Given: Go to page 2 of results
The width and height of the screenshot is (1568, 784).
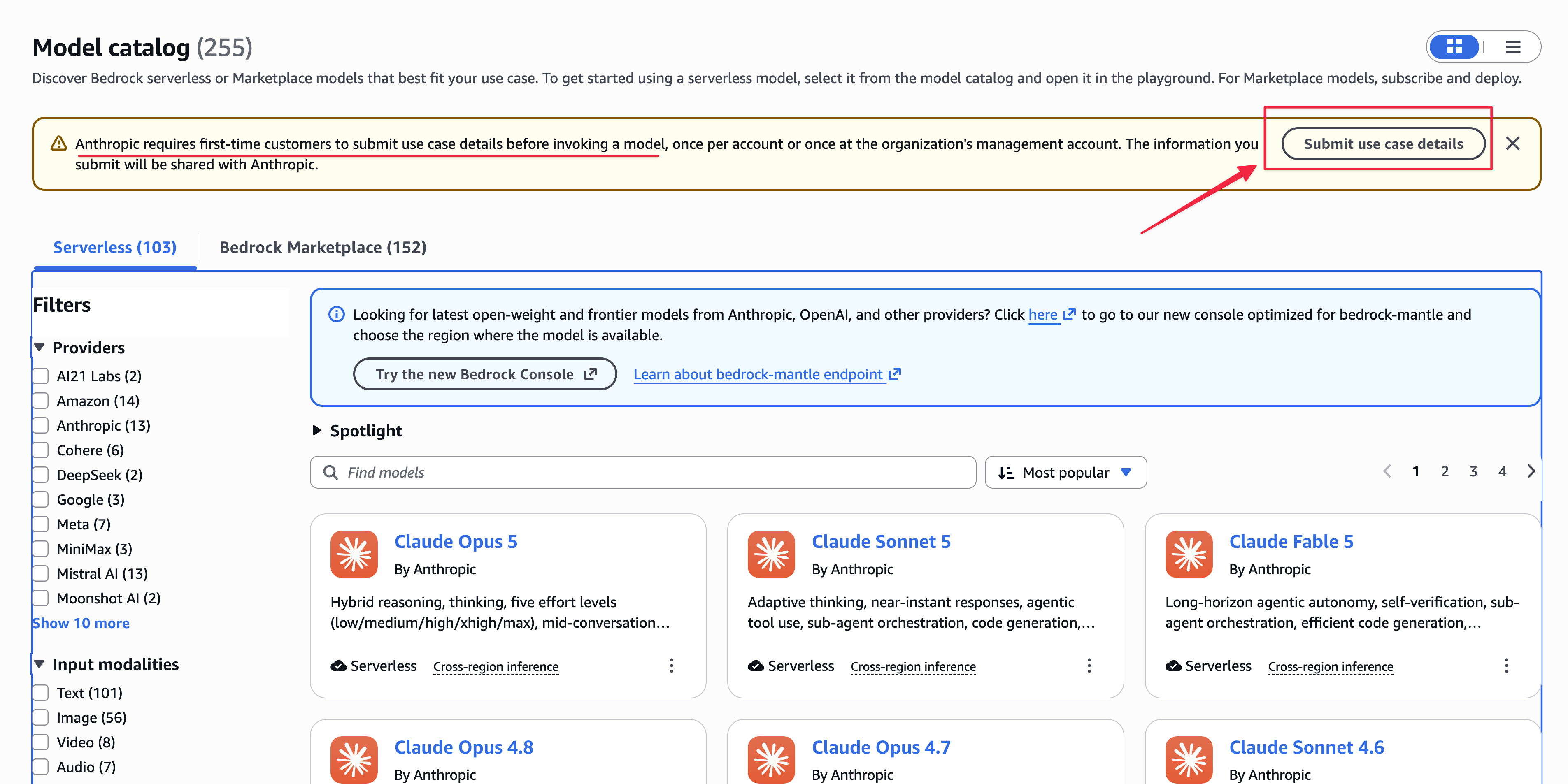Looking at the screenshot, I should (1445, 471).
